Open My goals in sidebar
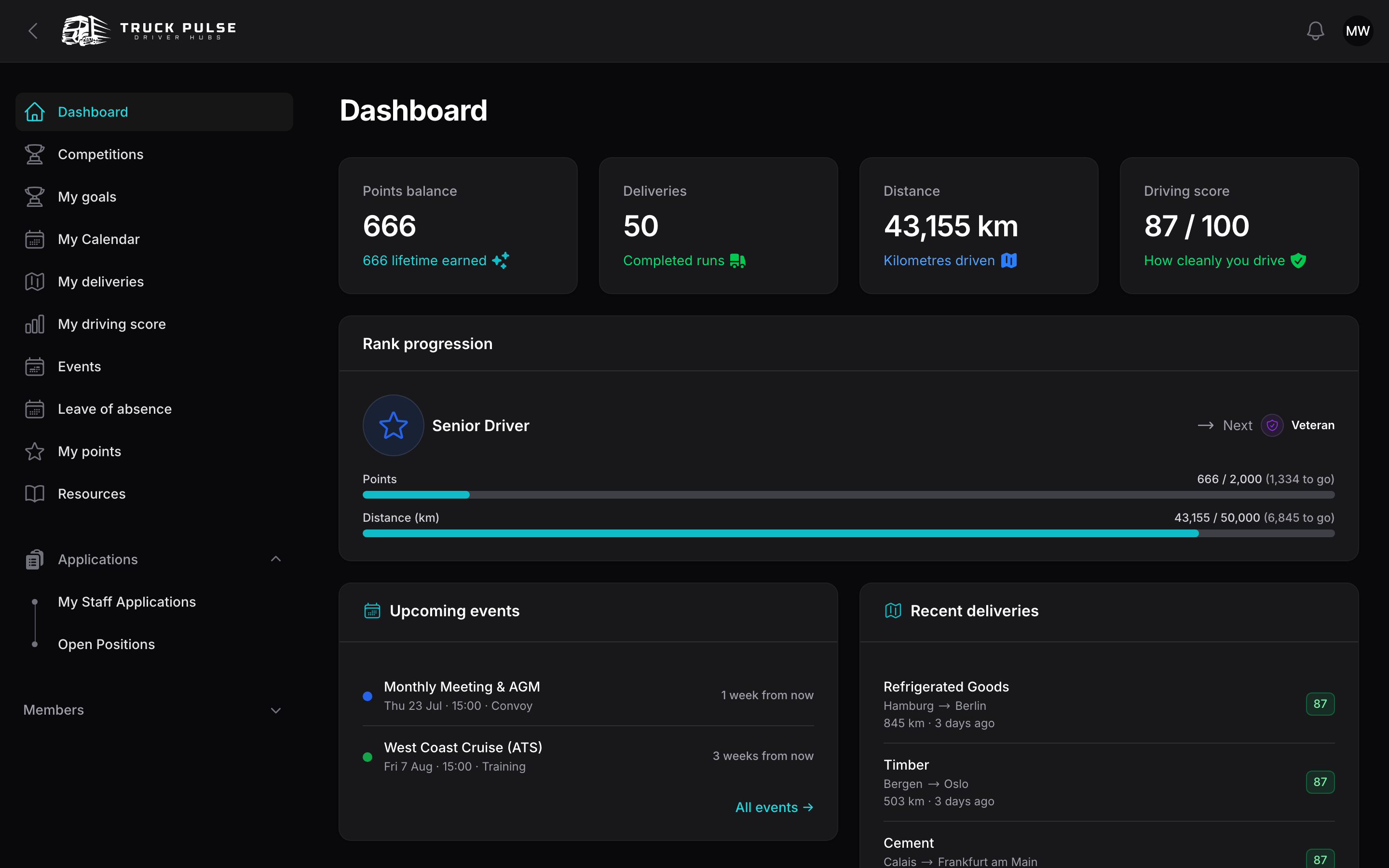Viewport: 1389px width, 868px height. coord(154,197)
